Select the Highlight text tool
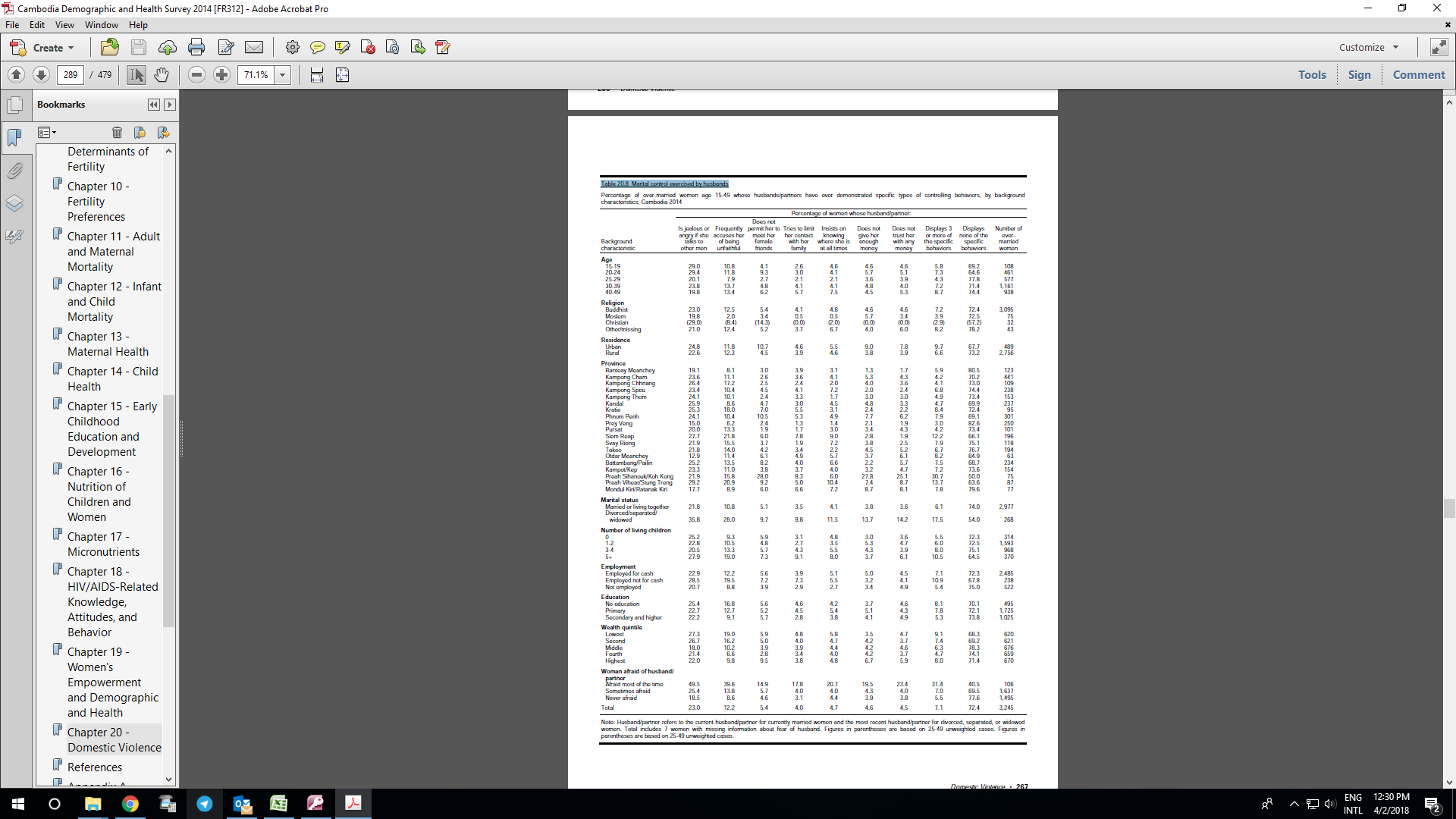The width and height of the screenshot is (1456, 819). tap(343, 48)
